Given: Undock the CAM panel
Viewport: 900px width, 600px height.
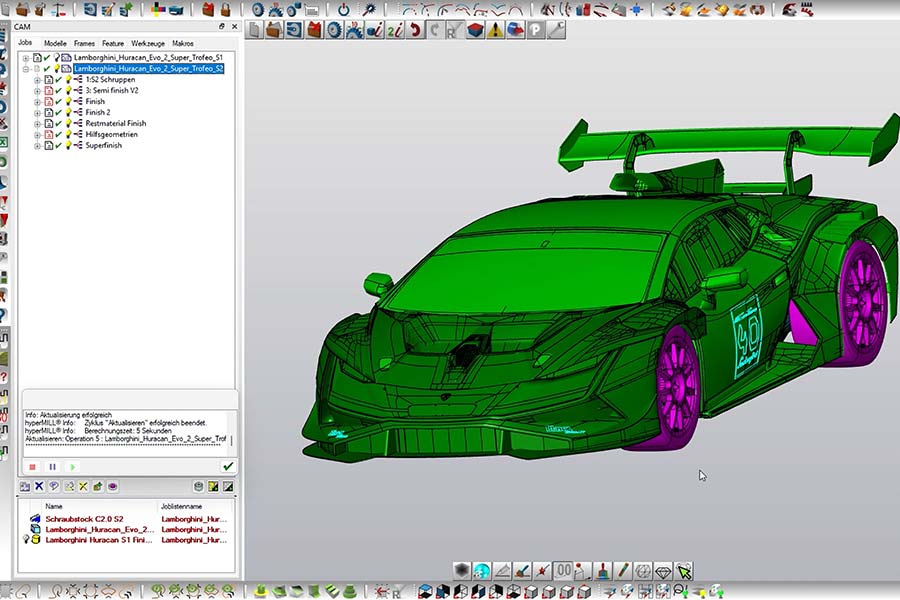Looking at the screenshot, I should coord(222,26).
